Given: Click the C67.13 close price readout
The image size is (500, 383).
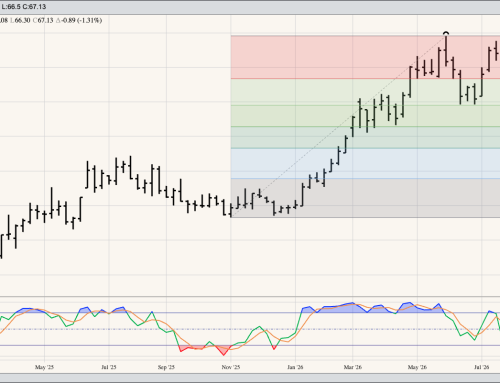Looking at the screenshot, I should pyautogui.click(x=43, y=20).
